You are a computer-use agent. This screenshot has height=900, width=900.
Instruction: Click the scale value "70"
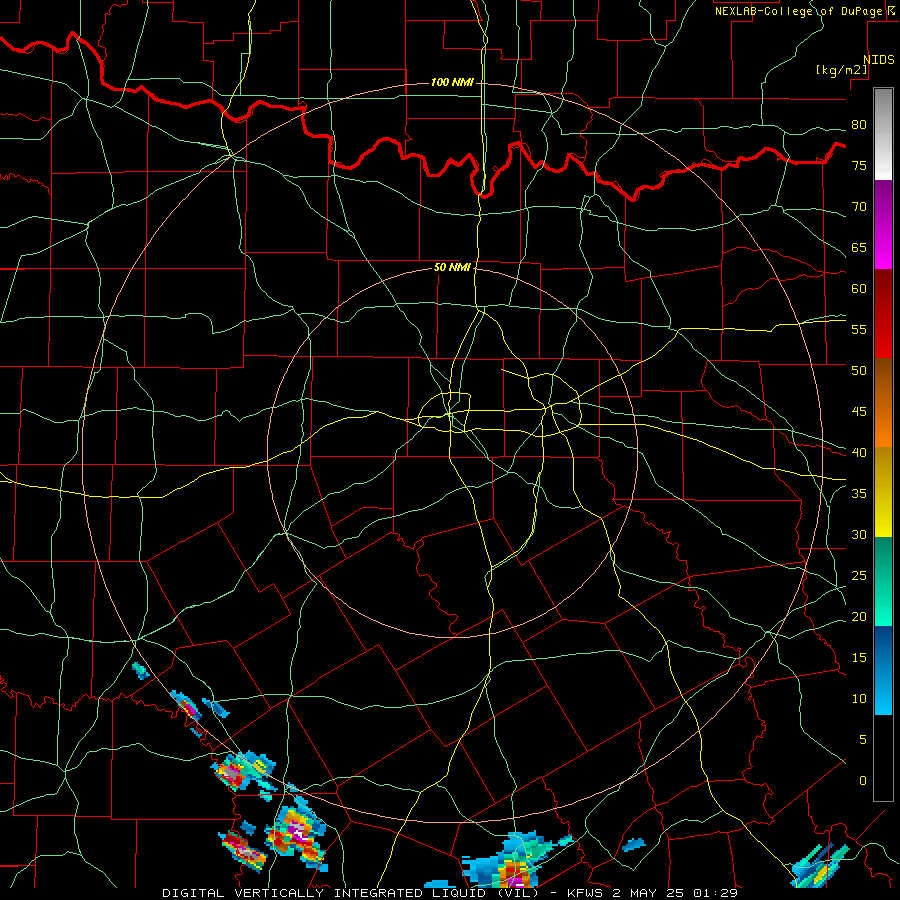pos(859,207)
